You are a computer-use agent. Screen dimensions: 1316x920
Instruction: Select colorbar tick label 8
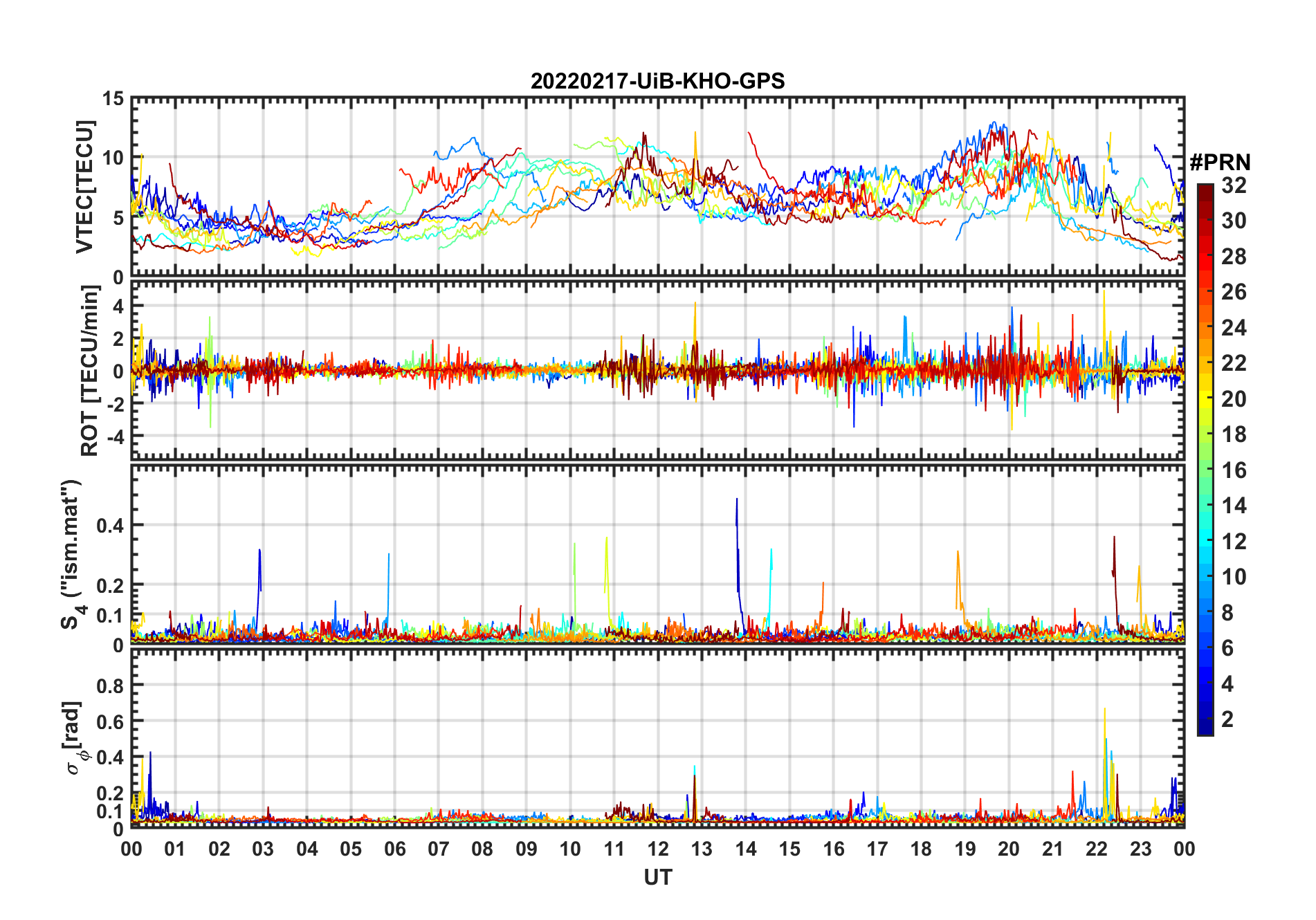click(x=1227, y=613)
